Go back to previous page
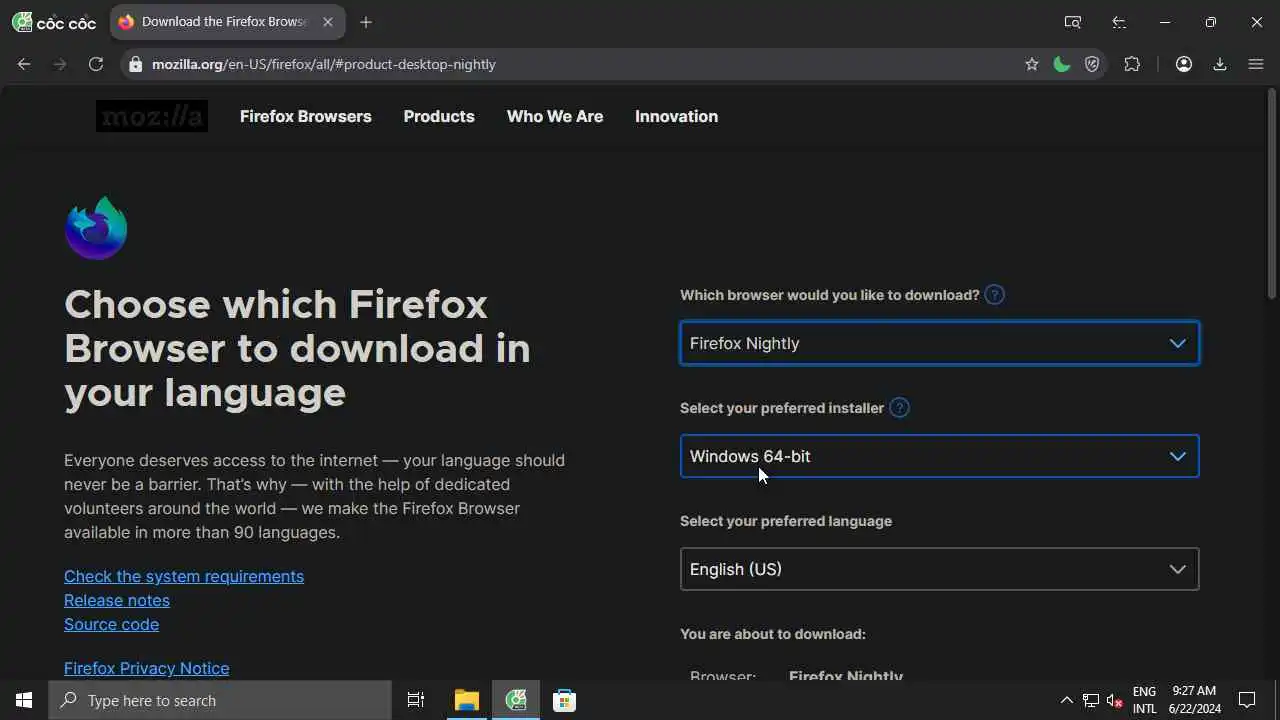This screenshot has width=1280, height=720. [x=24, y=64]
